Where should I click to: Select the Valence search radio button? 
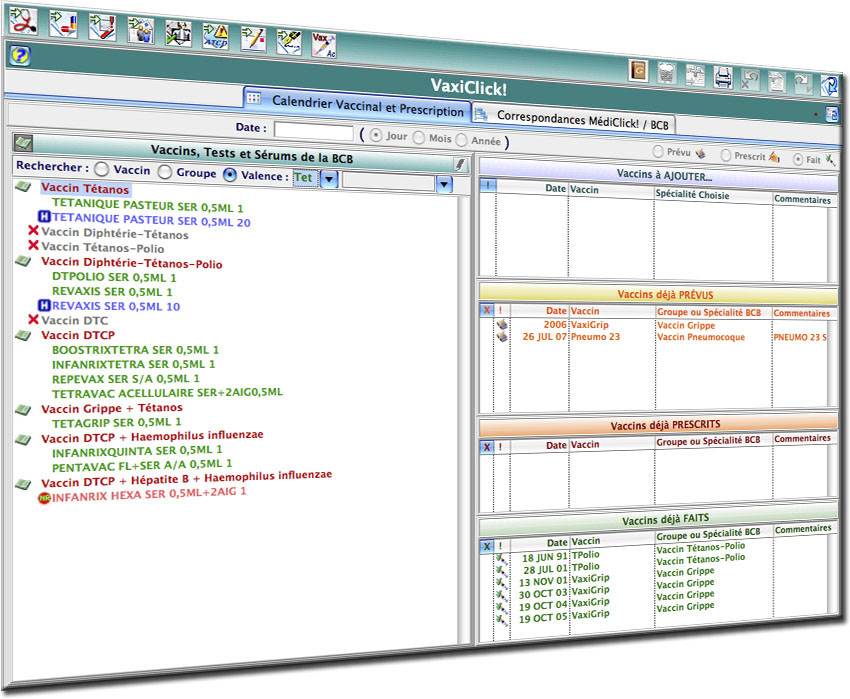click(x=230, y=174)
